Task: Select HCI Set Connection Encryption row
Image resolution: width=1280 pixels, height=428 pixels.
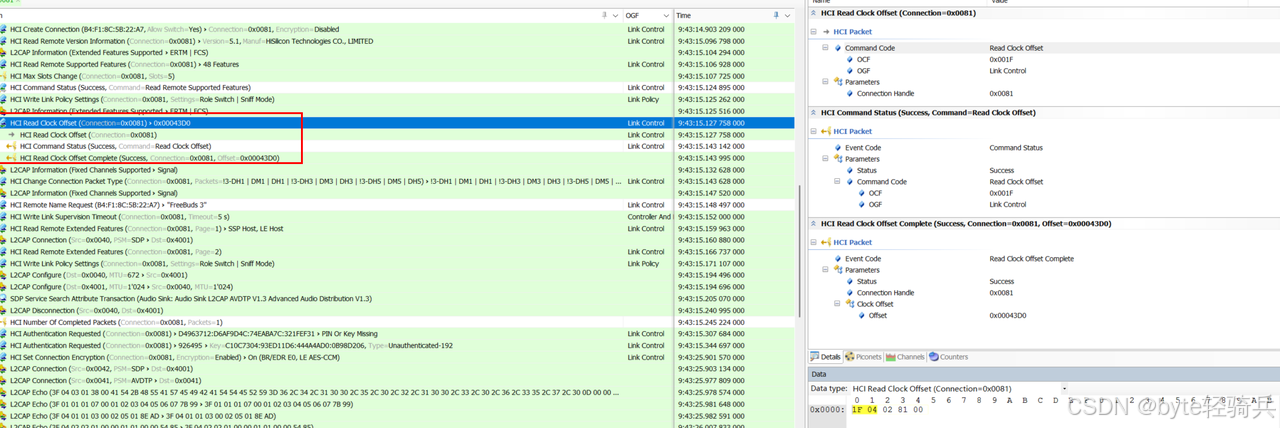Action: (x=398, y=357)
